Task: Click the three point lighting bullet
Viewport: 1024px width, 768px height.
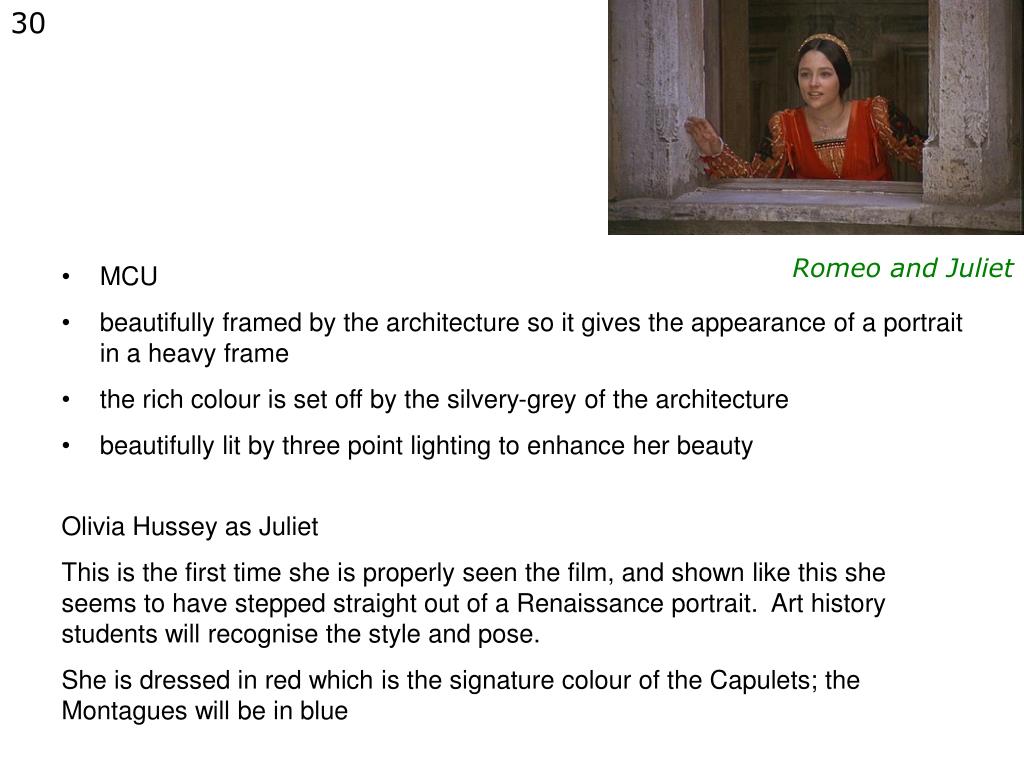Action: tap(426, 445)
